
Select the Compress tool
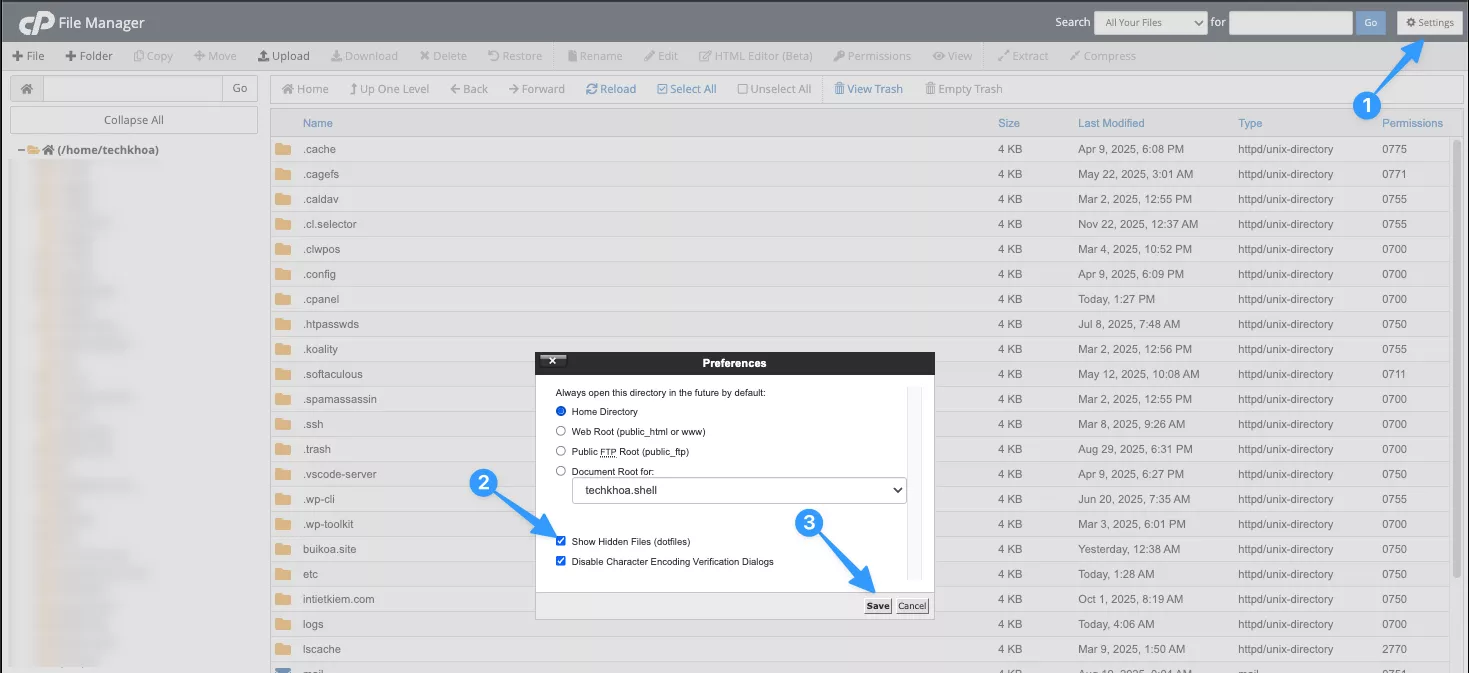[1102, 55]
